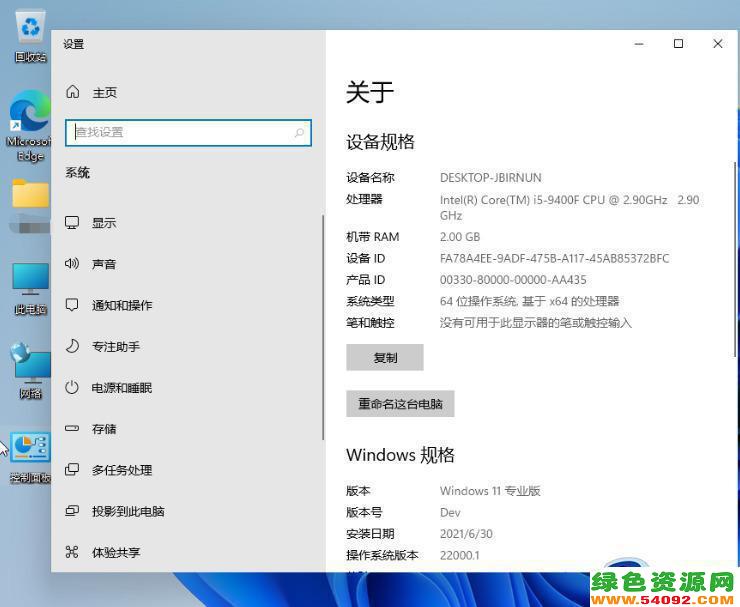The height and width of the screenshot is (607, 740).
Task: Open 投影到此电脑 settings page
Action: pyautogui.click(x=128, y=511)
